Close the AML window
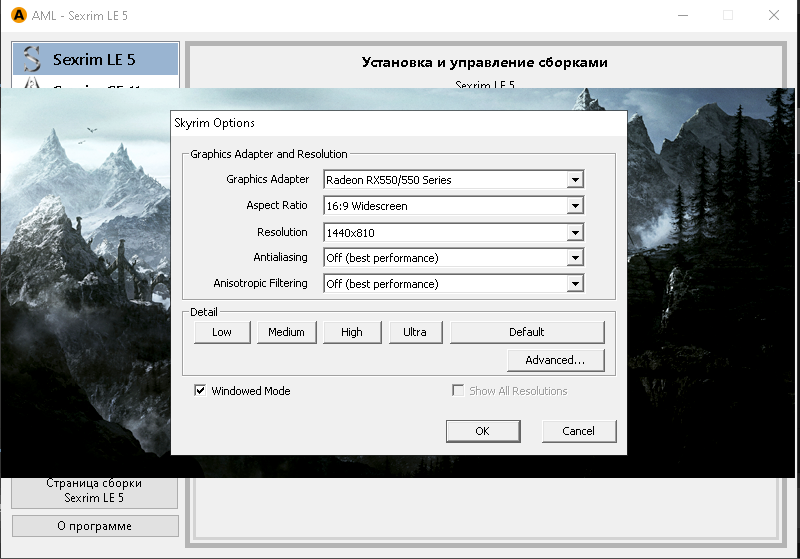800x559 pixels. 774,15
